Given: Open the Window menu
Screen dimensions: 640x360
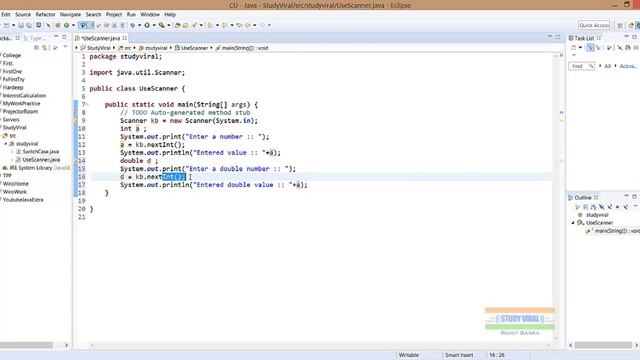Looking at the screenshot, I should 150,14.
